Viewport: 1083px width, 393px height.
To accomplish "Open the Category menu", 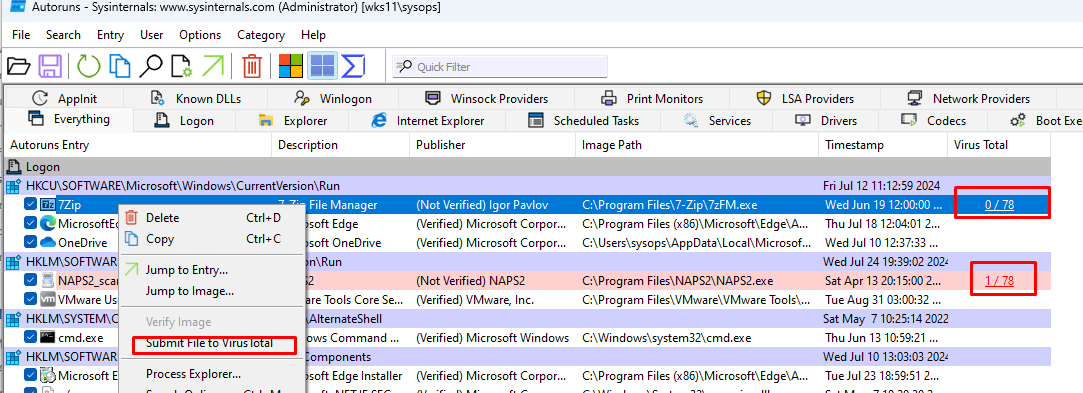I will pos(261,35).
